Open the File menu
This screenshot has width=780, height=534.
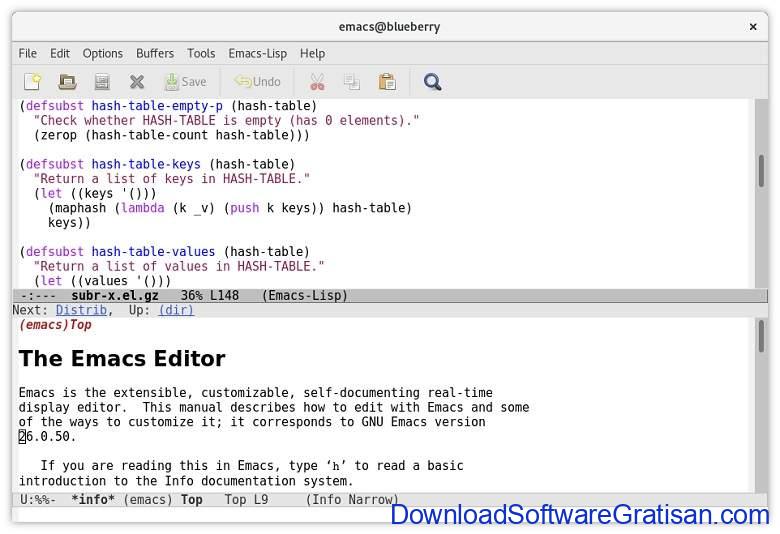(27, 53)
